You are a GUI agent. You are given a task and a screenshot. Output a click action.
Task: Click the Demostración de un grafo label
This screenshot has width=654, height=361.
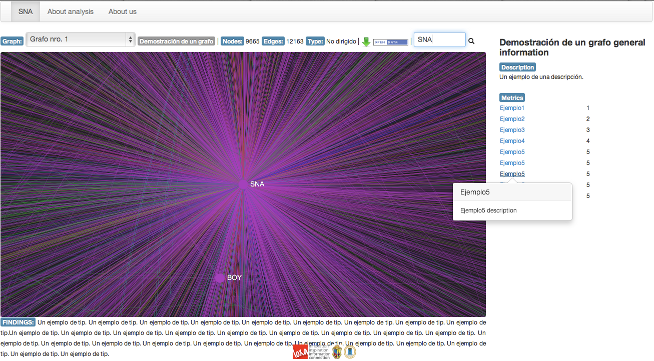coord(176,41)
